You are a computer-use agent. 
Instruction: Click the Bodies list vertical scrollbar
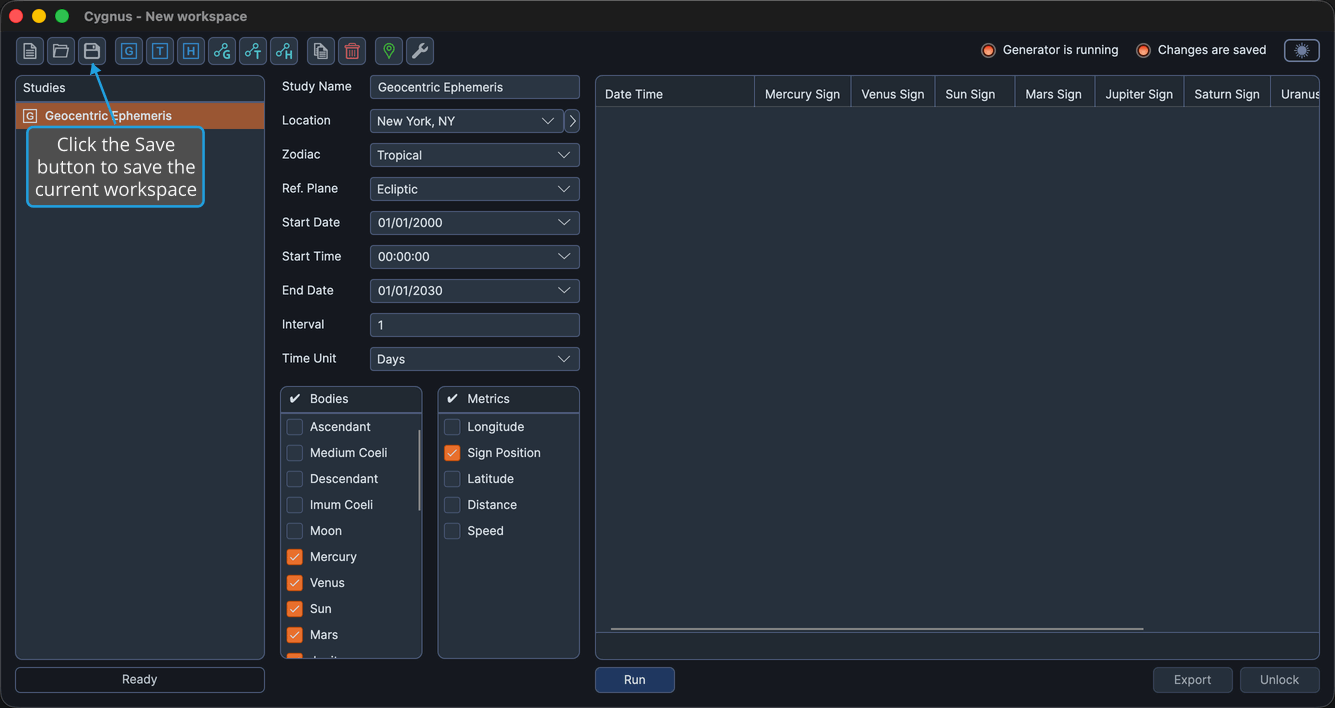(419, 470)
